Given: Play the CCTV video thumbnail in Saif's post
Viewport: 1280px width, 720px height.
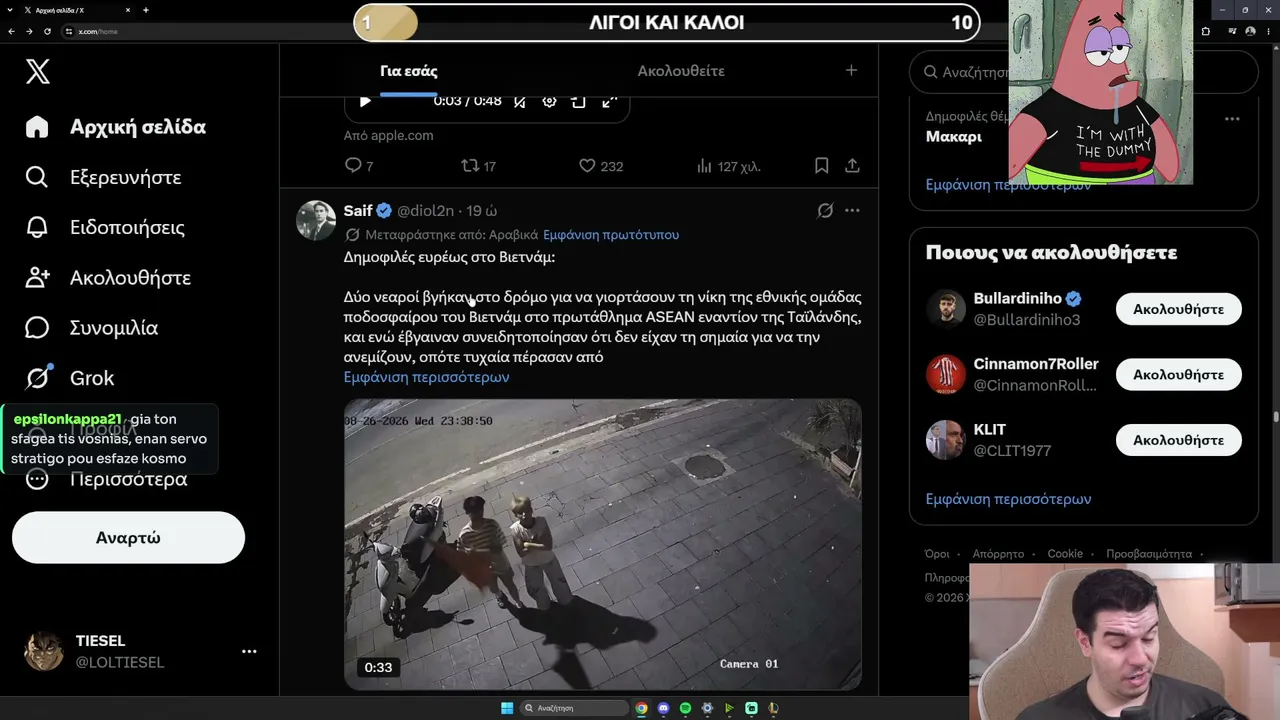Looking at the screenshot, I should 603,545.
